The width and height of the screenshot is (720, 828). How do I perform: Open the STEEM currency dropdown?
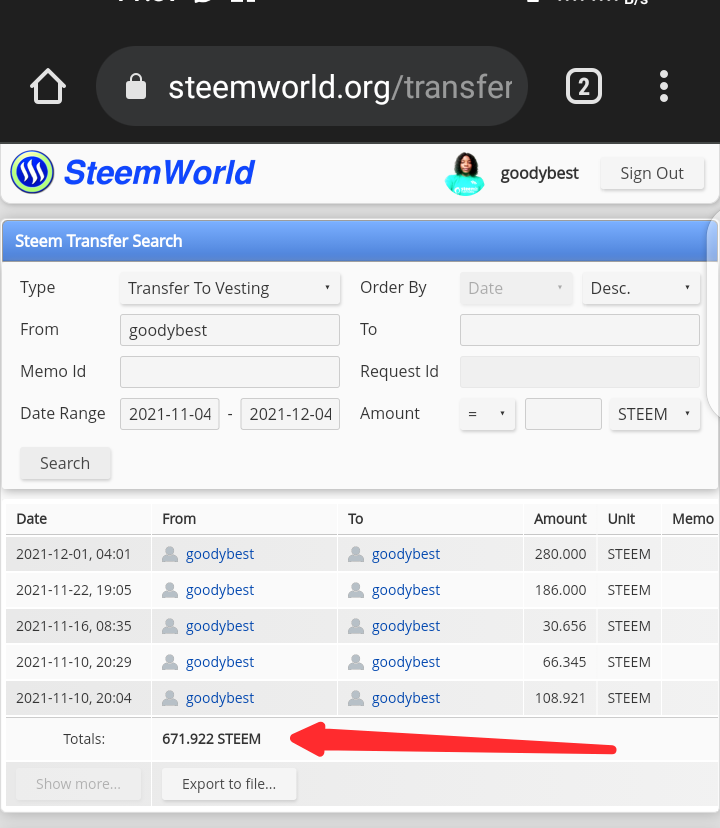(655, 414)
